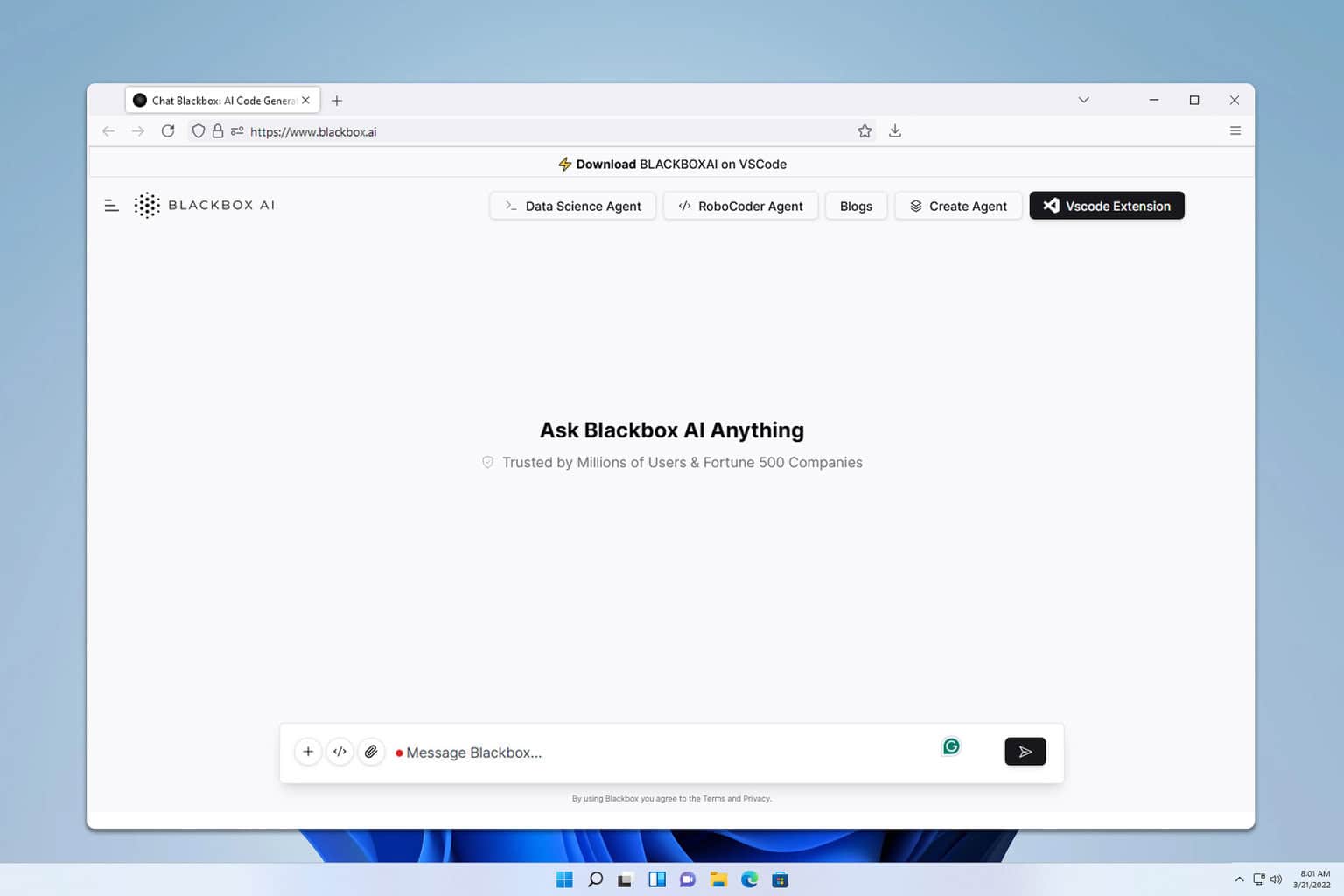This screenshot has height=896, width=1344.
Task: Expand the list all tabs chevron
Action: tap(1083, 100)
